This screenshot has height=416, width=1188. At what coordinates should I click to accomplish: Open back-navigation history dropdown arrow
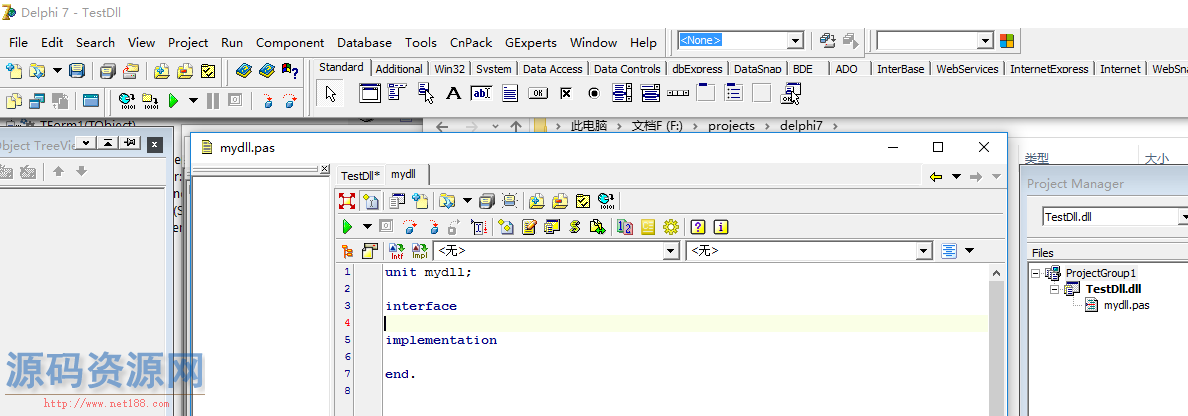click(x=956, y=177)
